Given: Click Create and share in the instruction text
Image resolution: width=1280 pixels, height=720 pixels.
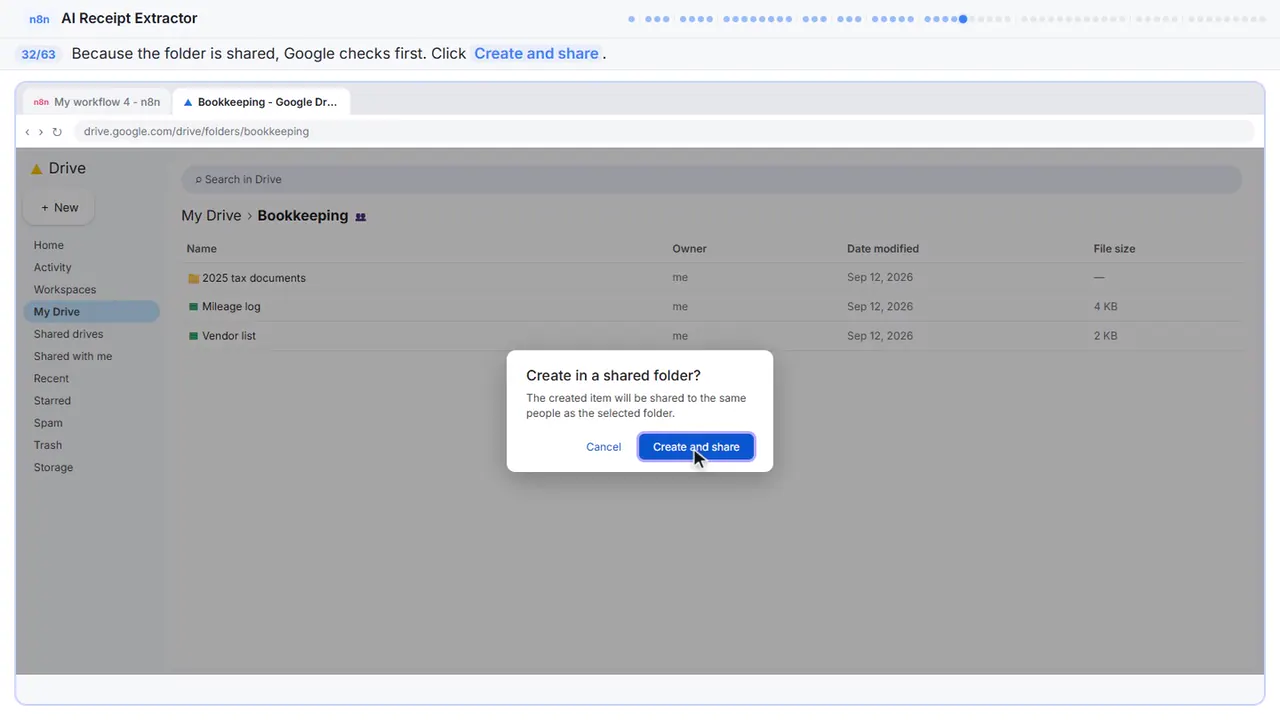Looking at the screenshot, I should point(536,54).
